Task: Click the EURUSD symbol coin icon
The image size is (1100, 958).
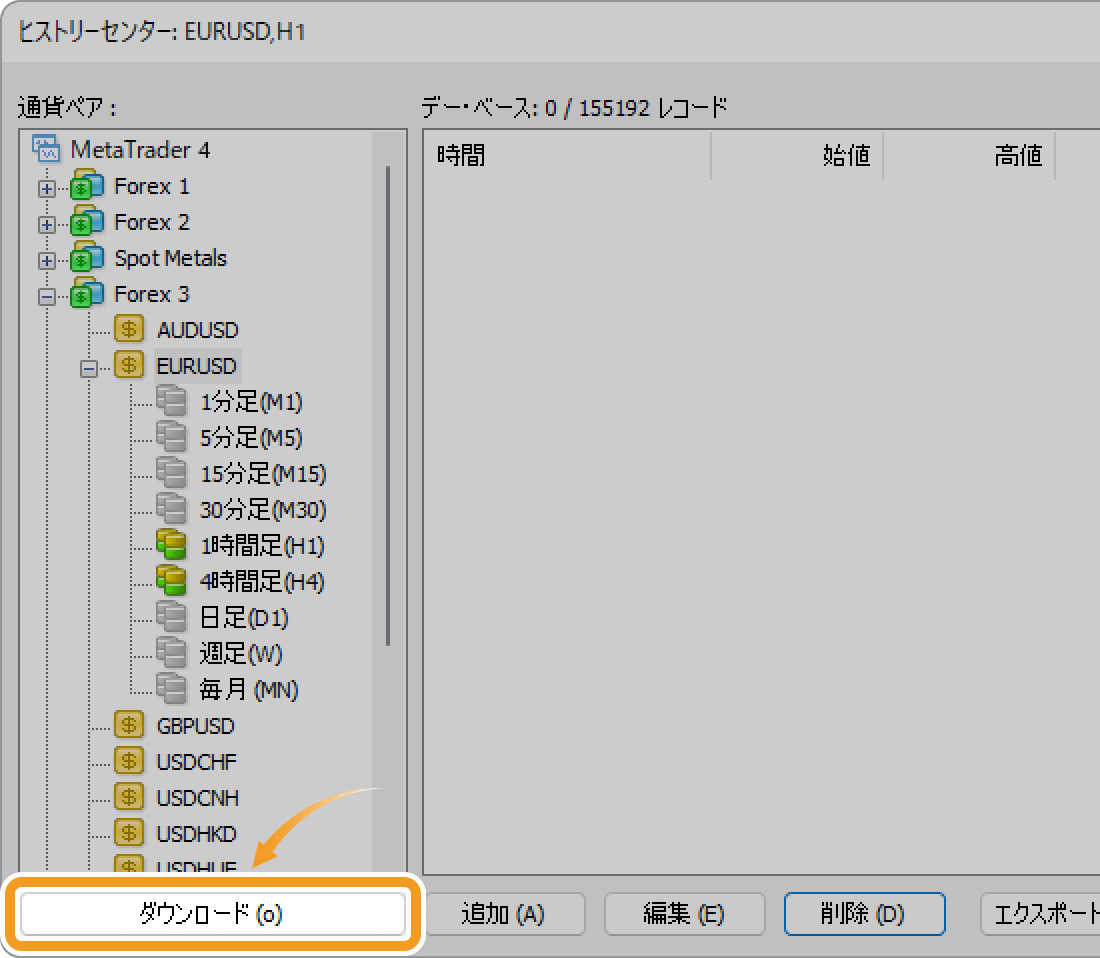Action: (129, 365)
